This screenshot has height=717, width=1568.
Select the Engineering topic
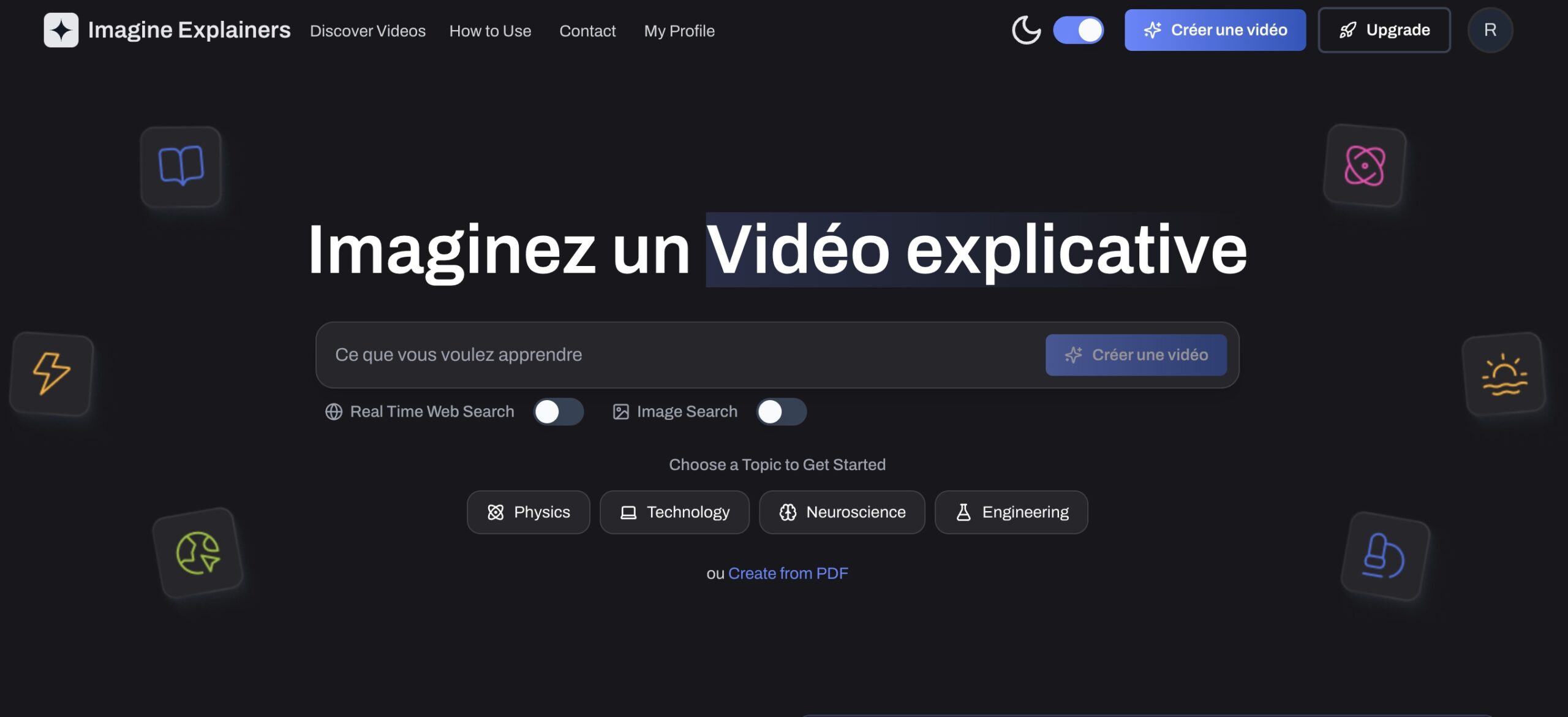(1011, 512)
